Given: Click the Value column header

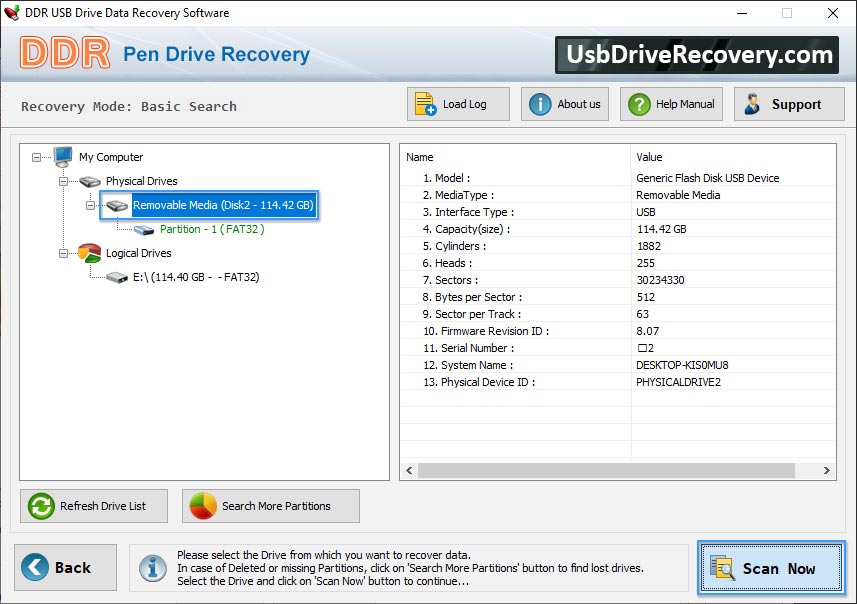Looking at the screenshot, I should pyautogui.click(x=733, y=157).
